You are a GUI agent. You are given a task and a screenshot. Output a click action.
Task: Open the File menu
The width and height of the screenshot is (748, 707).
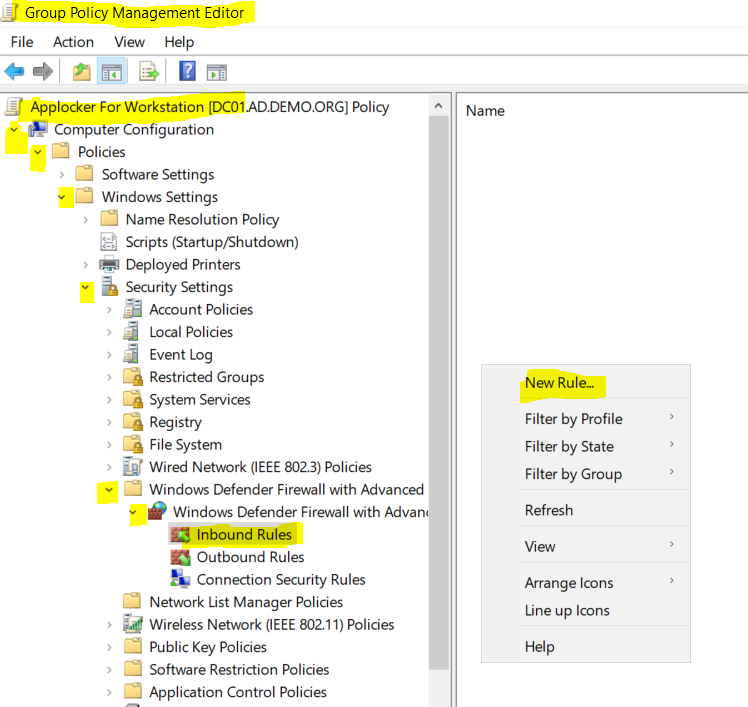[22, 42]
